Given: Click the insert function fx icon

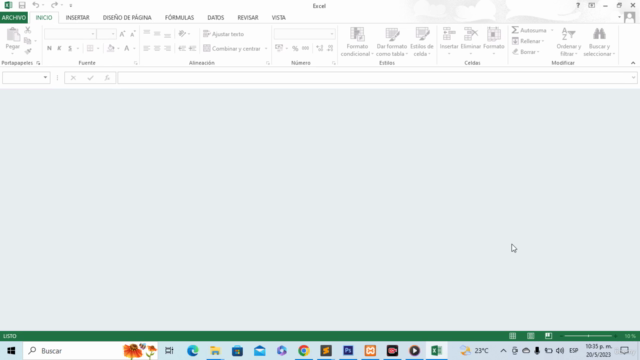Looking at the screenshot, I should point(107,78).
